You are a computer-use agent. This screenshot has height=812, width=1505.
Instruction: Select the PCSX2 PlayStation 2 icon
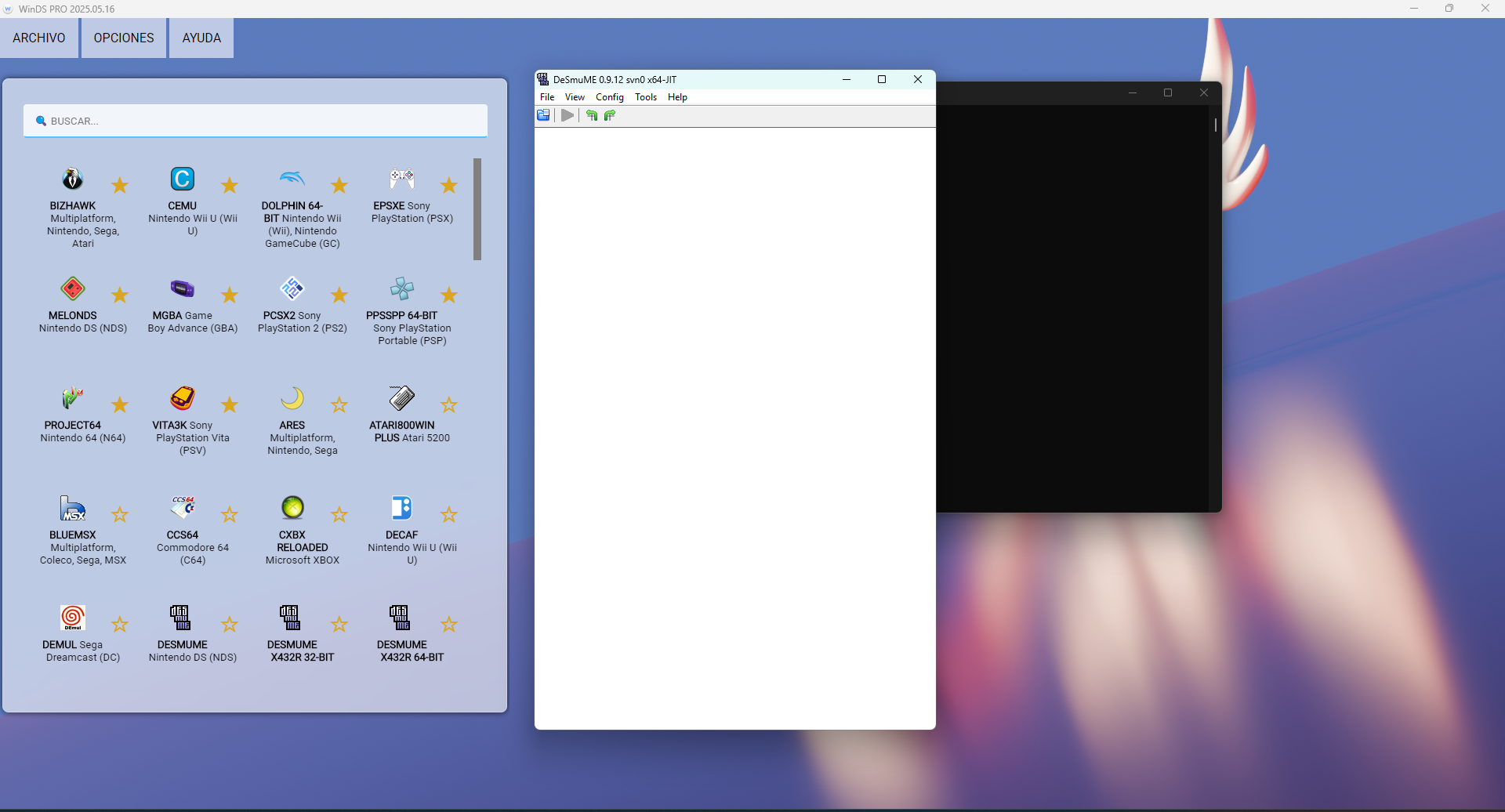click(292, 288)
